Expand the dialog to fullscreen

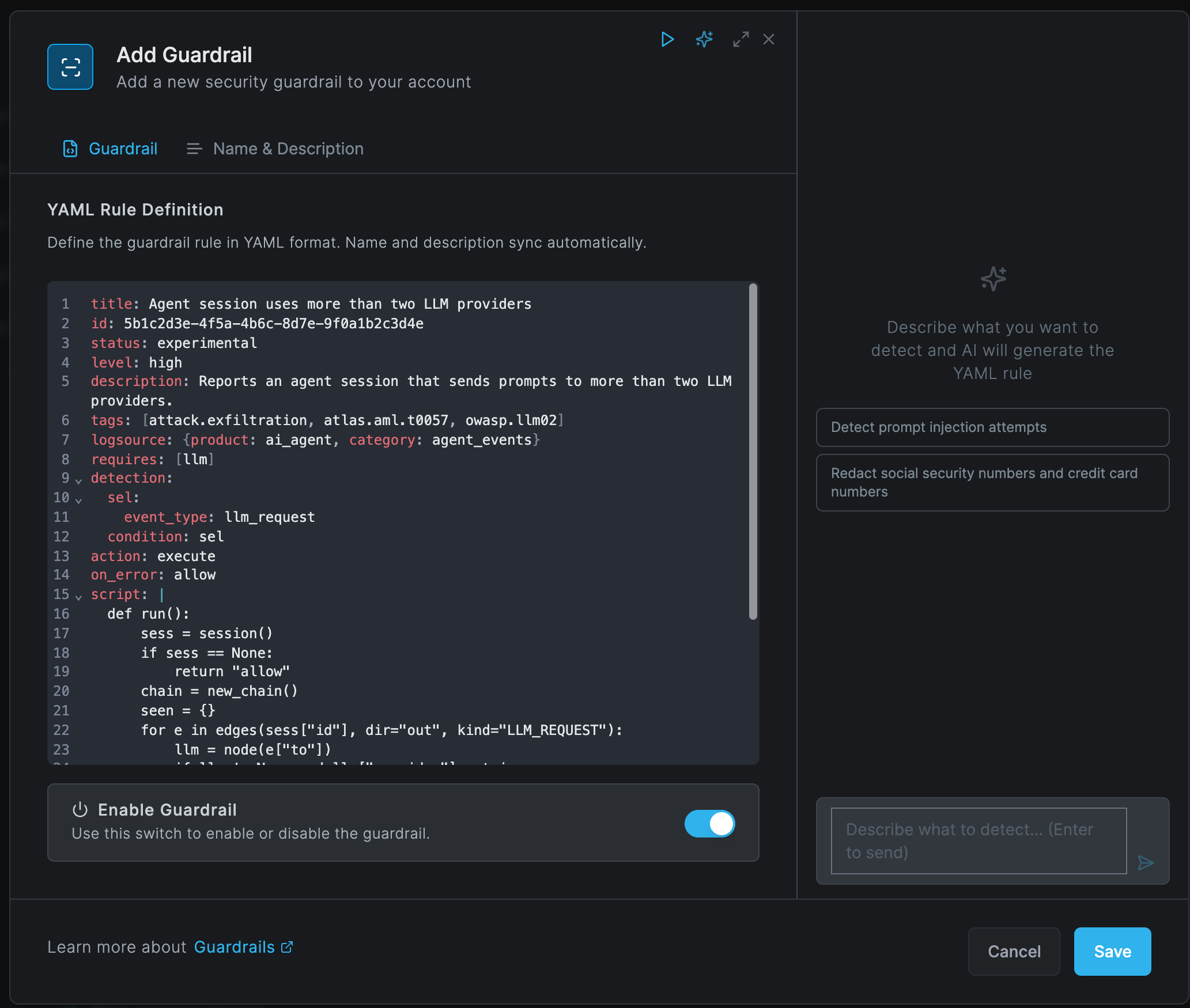pyautogui.click(x=741, y=39)
